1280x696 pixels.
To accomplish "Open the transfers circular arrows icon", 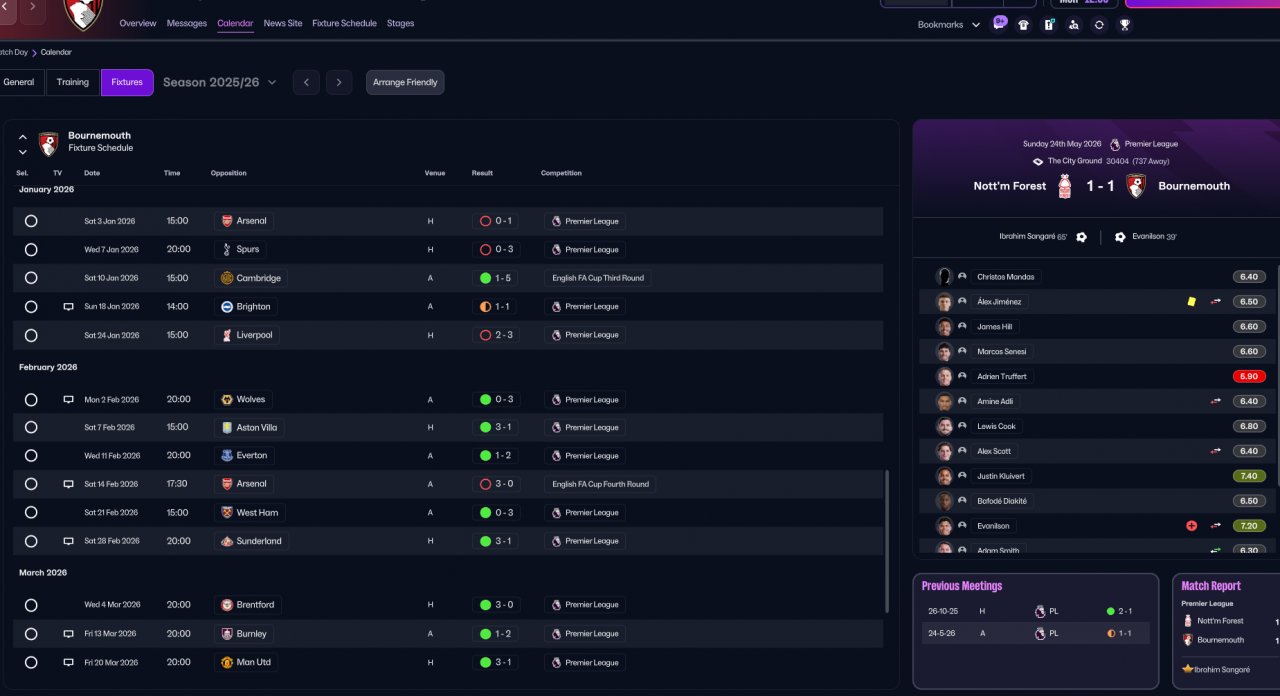I will [x=1099, y=25].
